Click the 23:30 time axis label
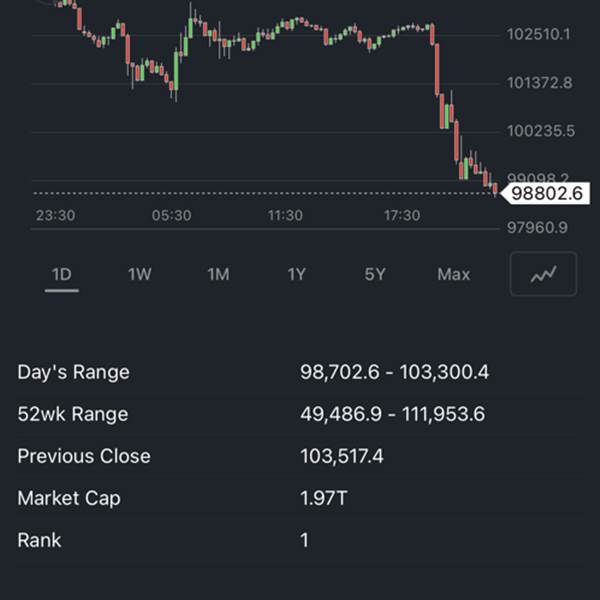This screenshot has width=600, height=600. [55, 215]
